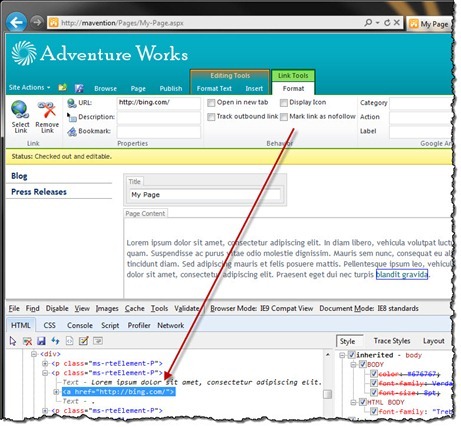Activate Select element by click arrow tool
This screenshot has height=427, width=461.
13,341
